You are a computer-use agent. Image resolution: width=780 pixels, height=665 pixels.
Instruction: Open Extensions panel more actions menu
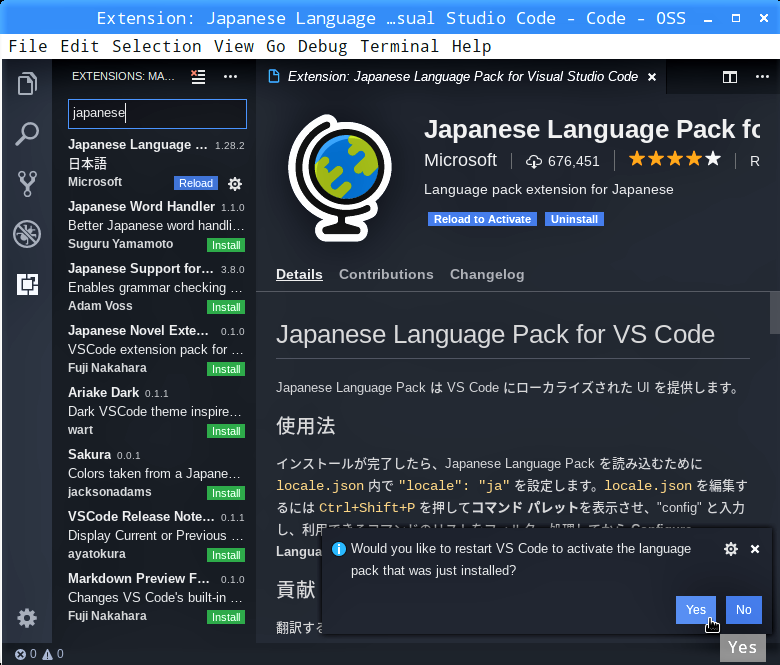230,77
